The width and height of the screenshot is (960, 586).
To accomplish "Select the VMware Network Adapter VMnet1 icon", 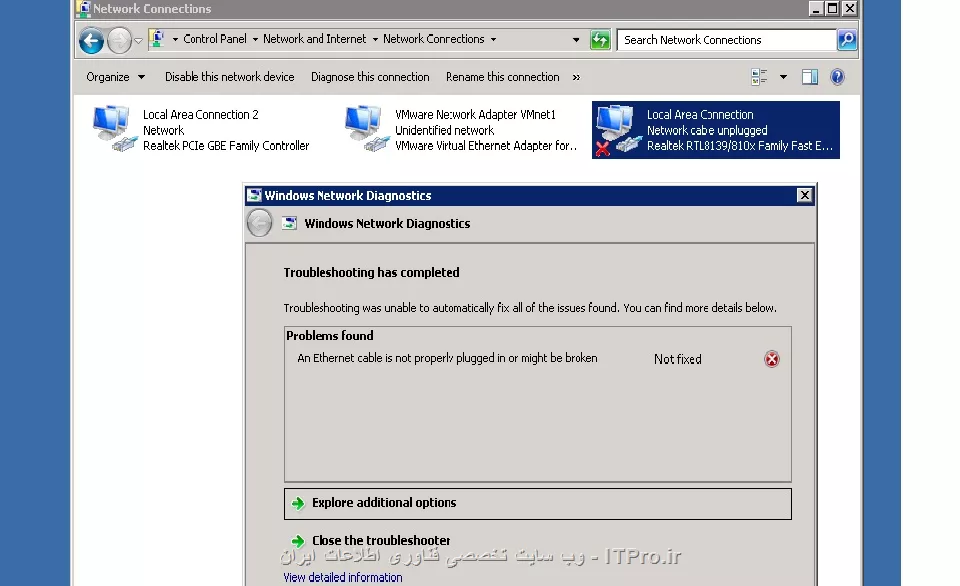I will point(366,129).
